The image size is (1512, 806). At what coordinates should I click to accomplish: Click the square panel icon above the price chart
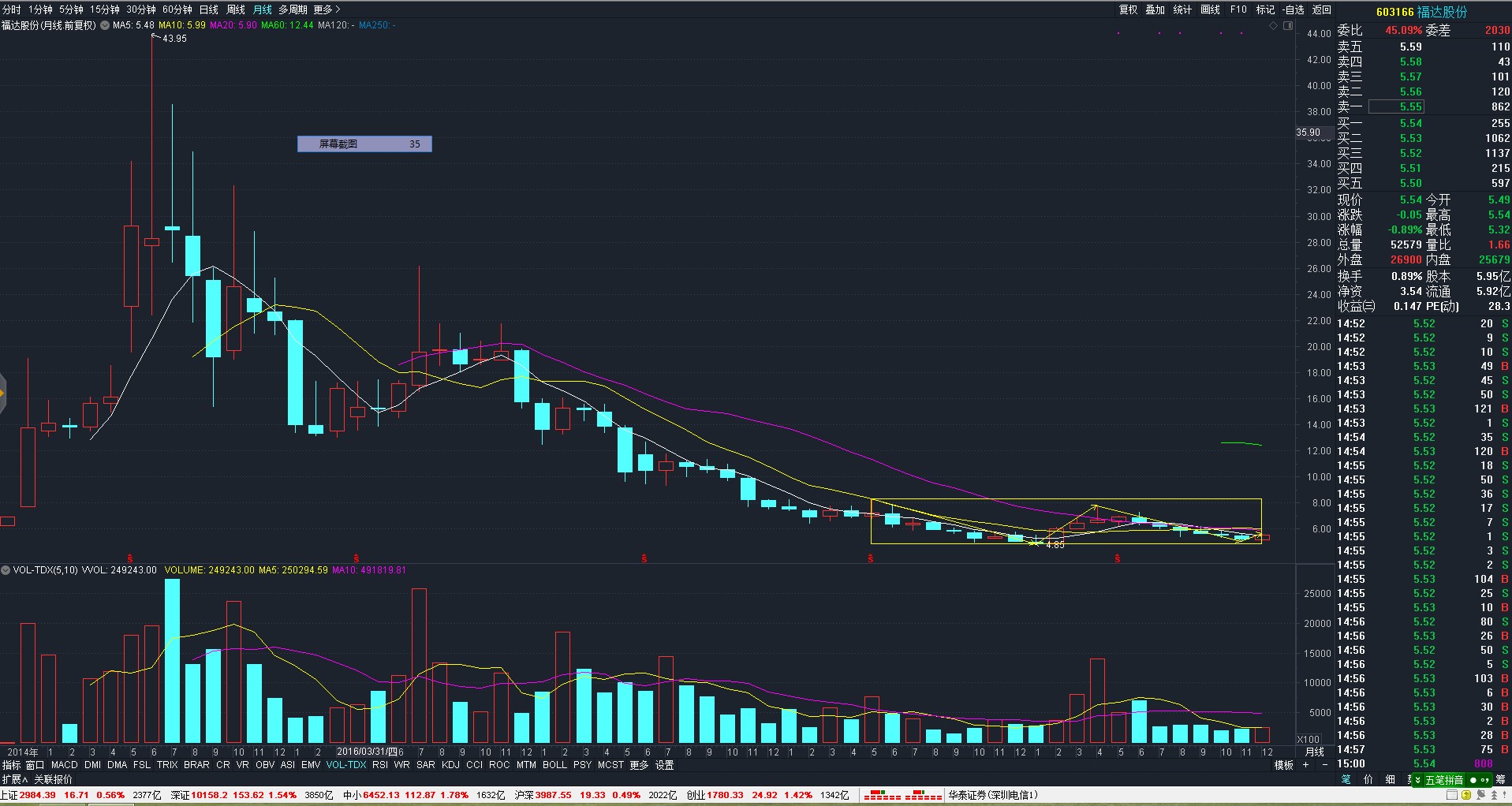coord(1288,25)
